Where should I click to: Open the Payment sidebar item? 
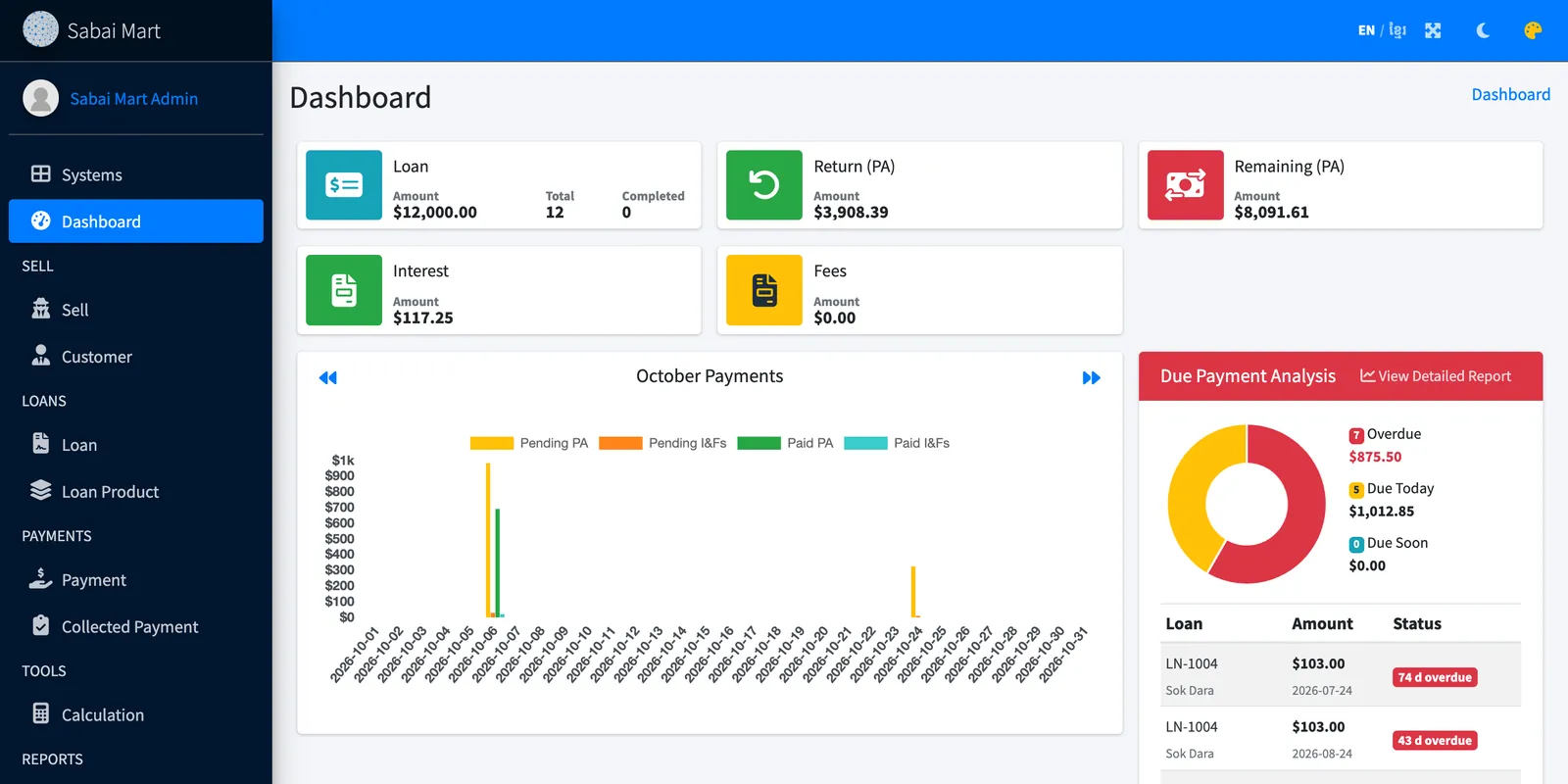point(136,580)
